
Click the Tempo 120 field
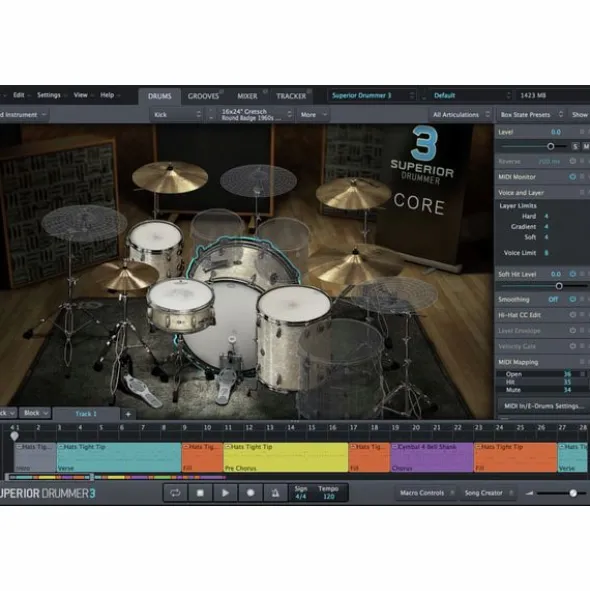(328, 493)
